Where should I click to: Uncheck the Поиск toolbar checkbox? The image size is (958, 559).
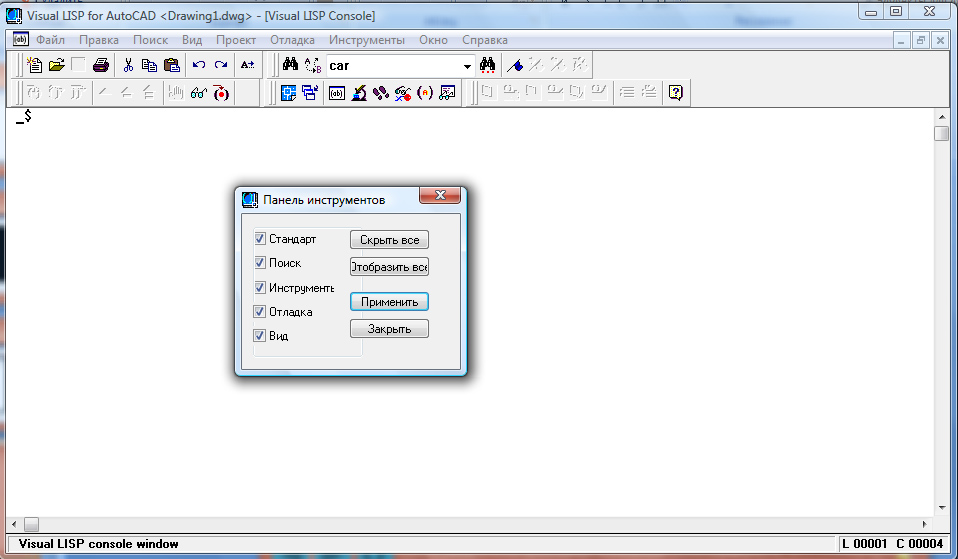[x=260, y=263]
